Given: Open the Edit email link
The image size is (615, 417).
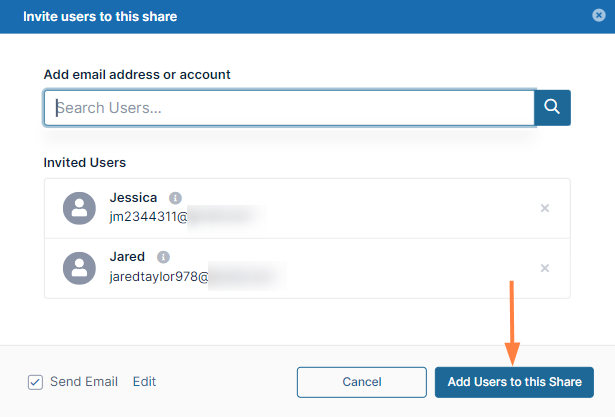Looking at the screenshot, I should (144, 382).
